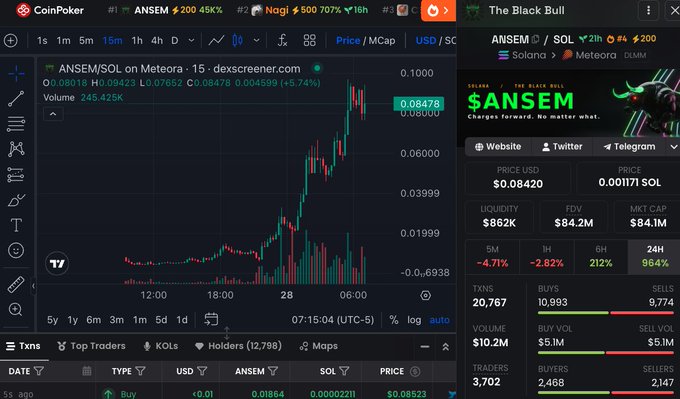Collapse the drawing toolbar arrow

coord(33,286)
